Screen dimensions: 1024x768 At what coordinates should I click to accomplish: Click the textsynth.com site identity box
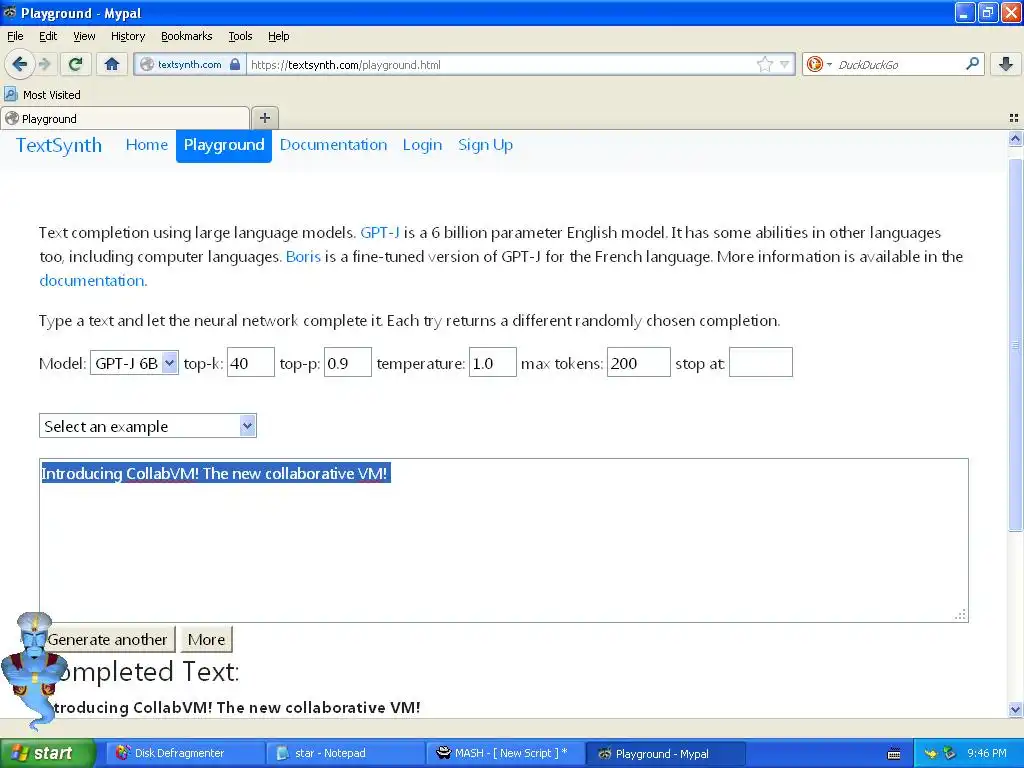(x=189, y=64)
